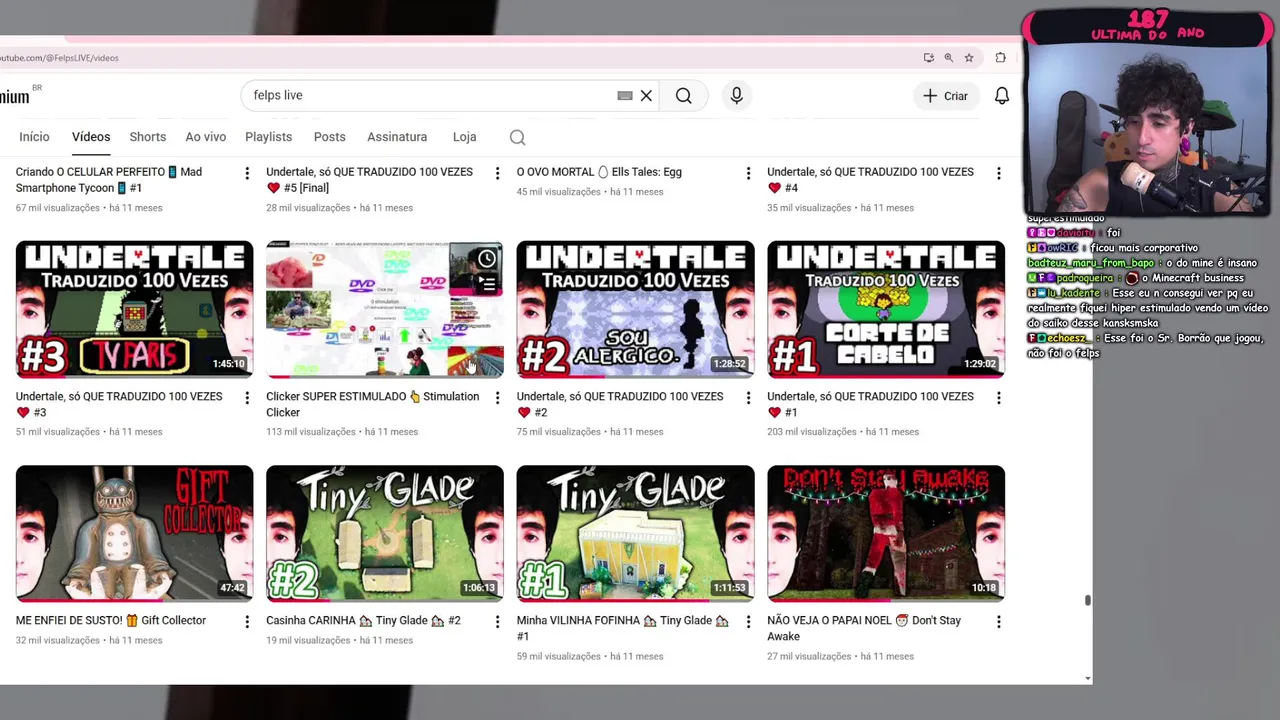Open Stimulation Clicker video thumbnail
This screenshot has width=1280, height=720.
coord(385,309)
